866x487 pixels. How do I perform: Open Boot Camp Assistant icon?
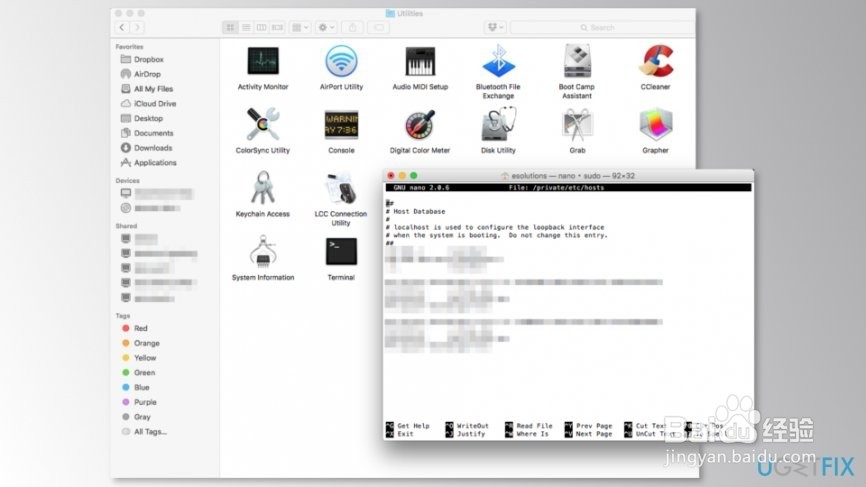coord(577,61)
